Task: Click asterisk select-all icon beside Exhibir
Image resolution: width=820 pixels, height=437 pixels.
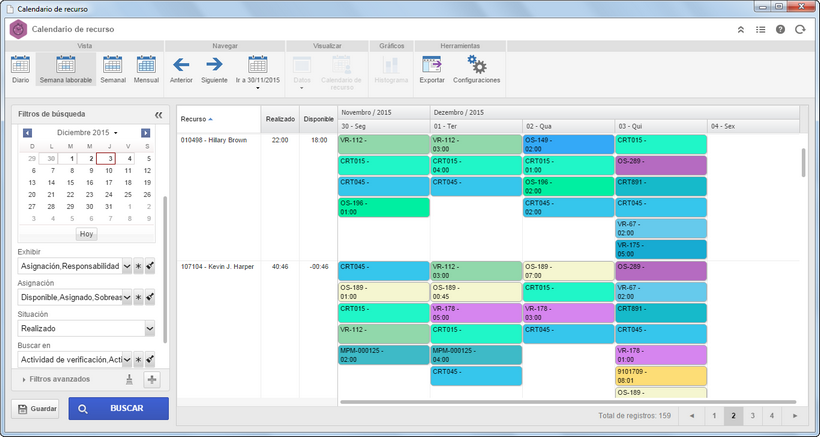Action: pyautogui.click(x=139, y=266)
